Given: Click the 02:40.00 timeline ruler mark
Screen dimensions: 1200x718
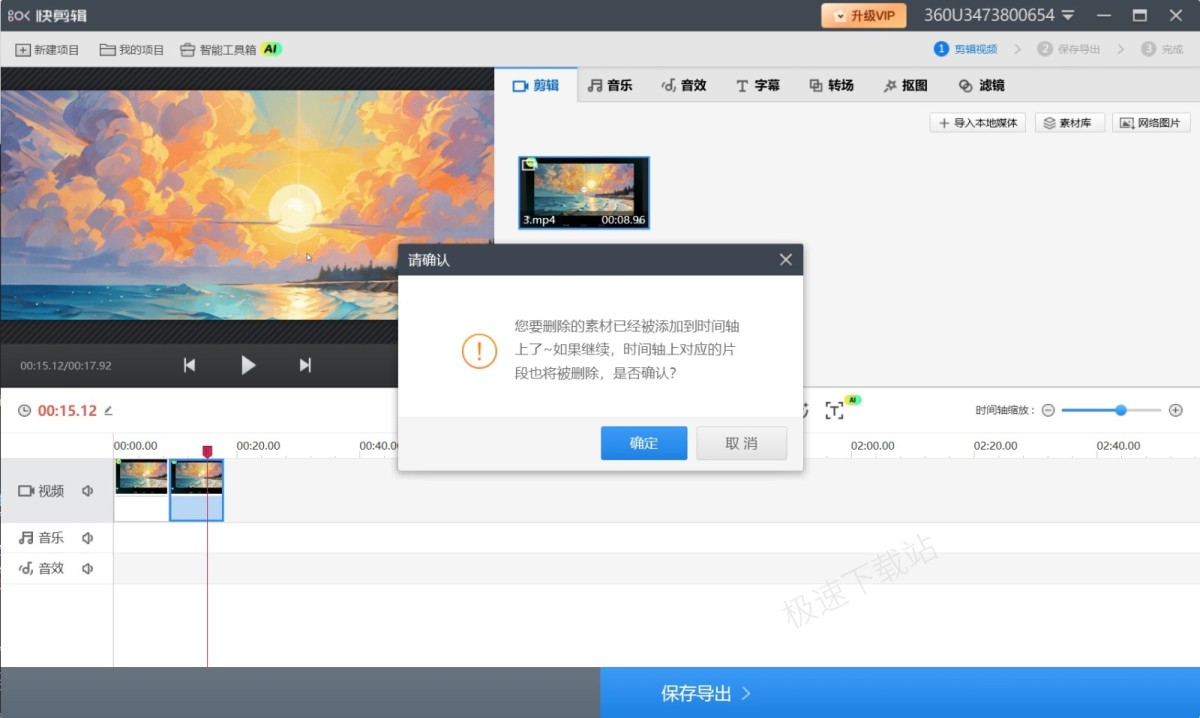Looking at the screenshot, I should tap(1119, 446).
